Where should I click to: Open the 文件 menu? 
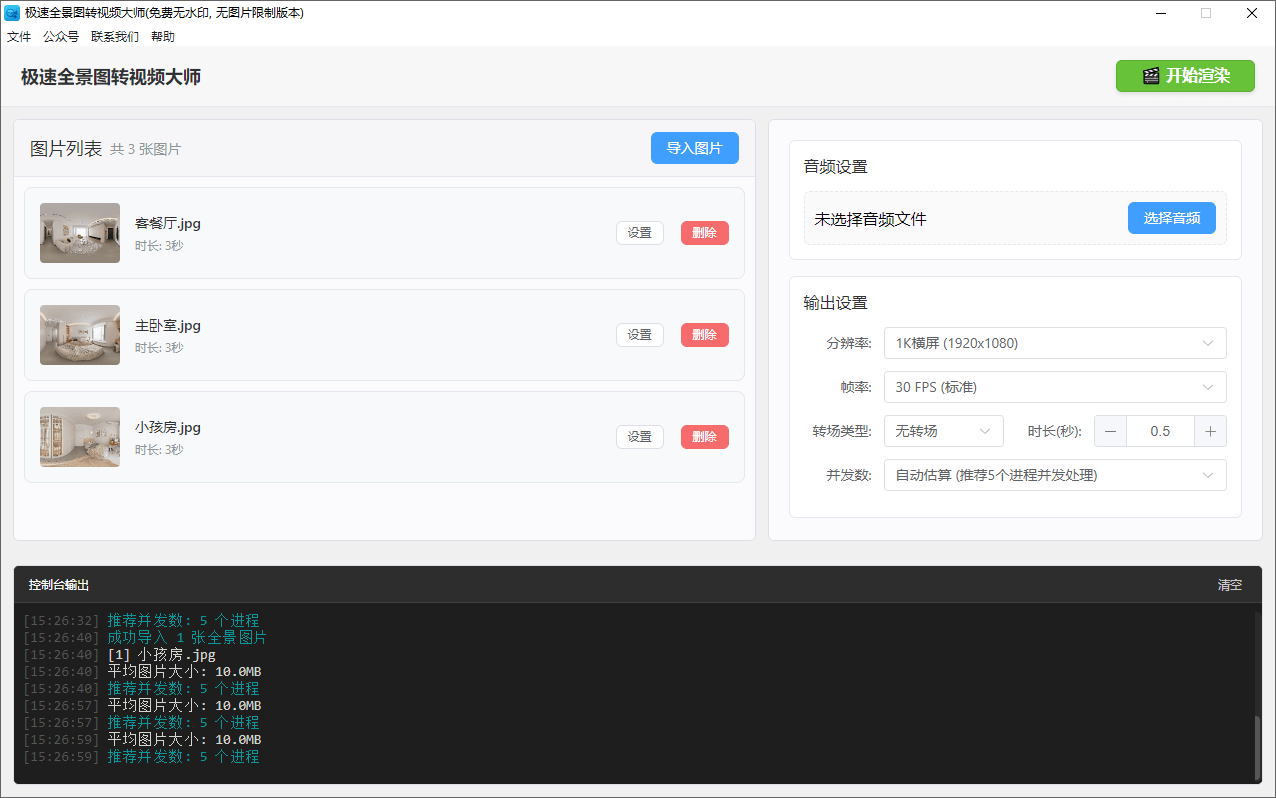tap(19, 37)
